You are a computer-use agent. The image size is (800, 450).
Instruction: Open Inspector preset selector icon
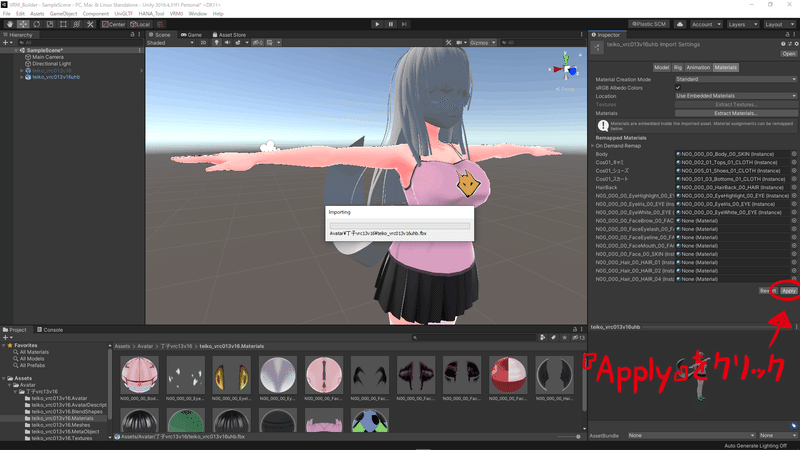click(790, 44)
